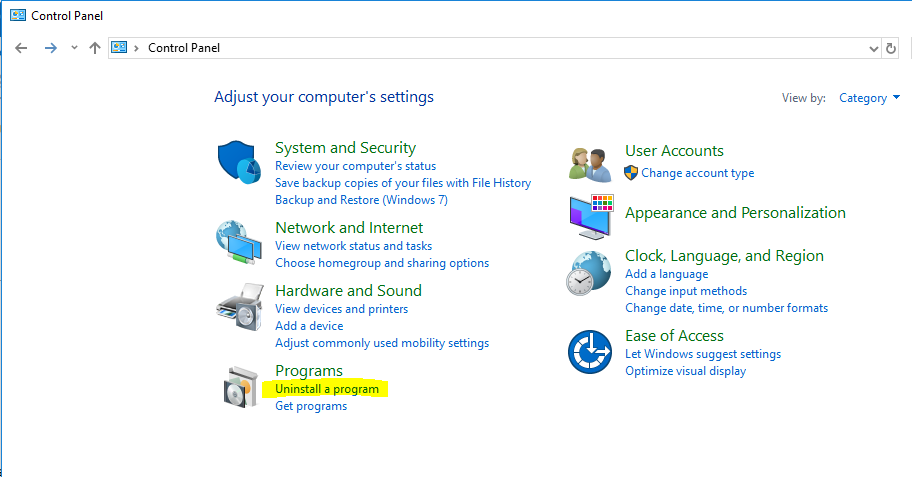Open Network and Internet category
The image size is (912, 477).
click(349, 227)
